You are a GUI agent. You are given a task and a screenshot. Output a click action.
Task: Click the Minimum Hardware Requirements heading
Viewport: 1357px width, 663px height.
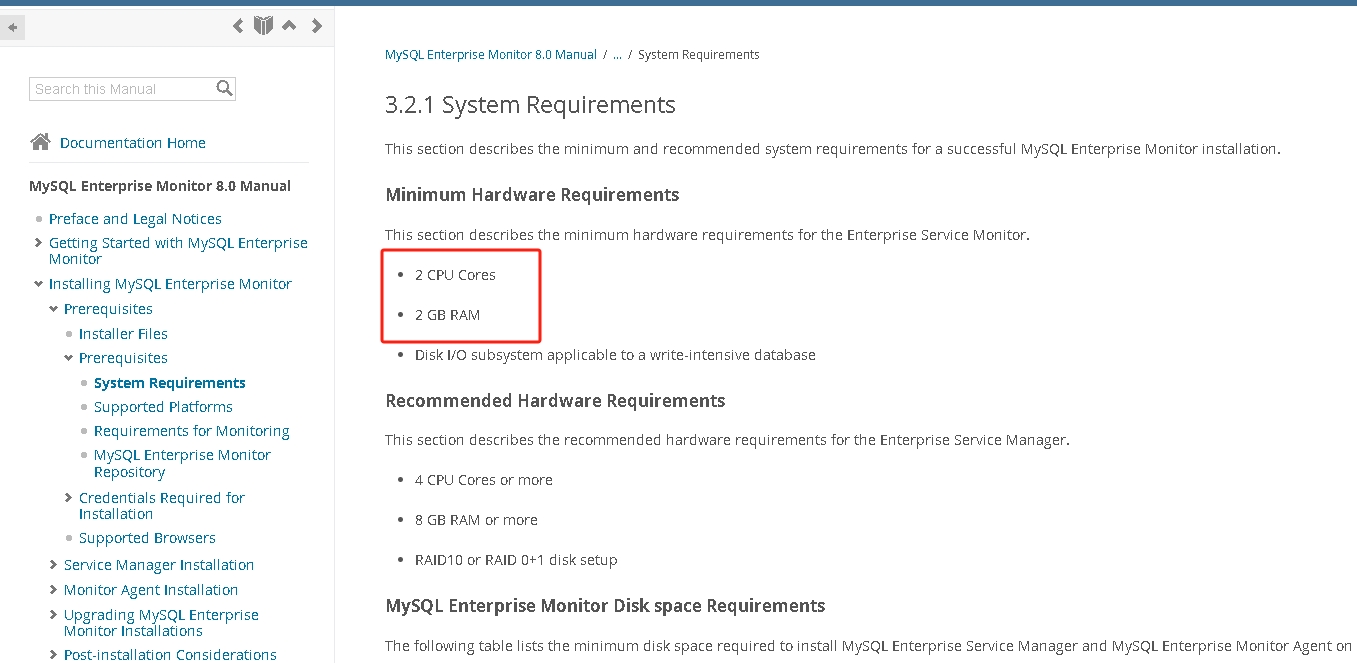pos(532,195)
